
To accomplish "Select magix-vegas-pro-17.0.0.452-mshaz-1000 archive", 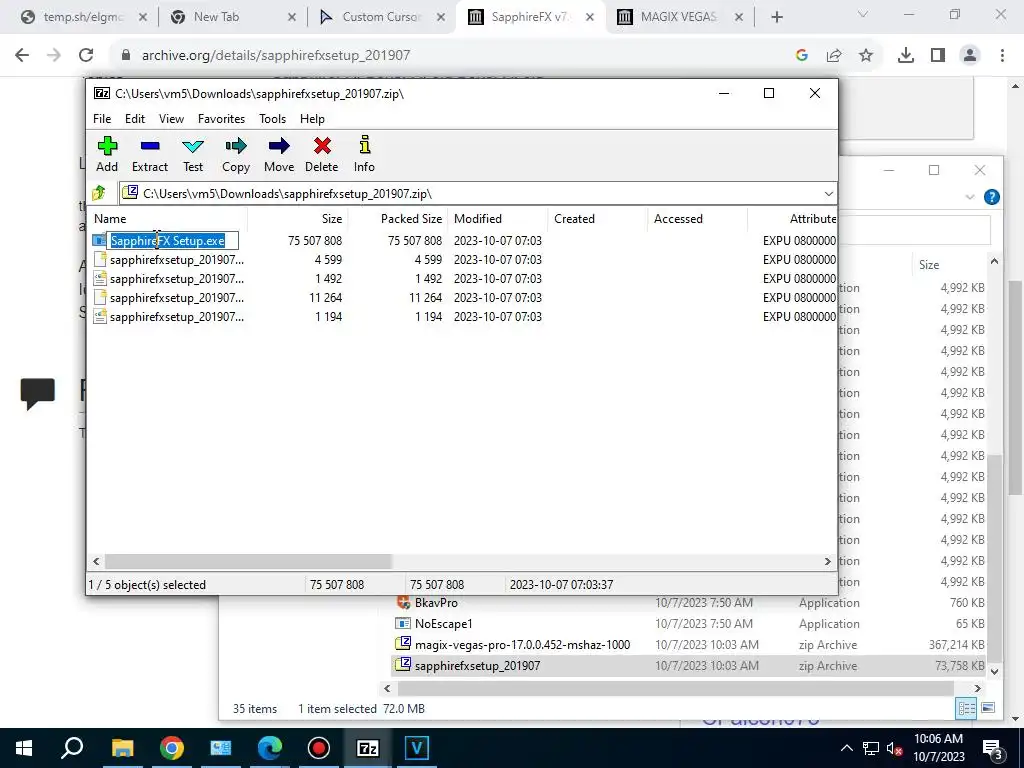I will pos(522,645).
